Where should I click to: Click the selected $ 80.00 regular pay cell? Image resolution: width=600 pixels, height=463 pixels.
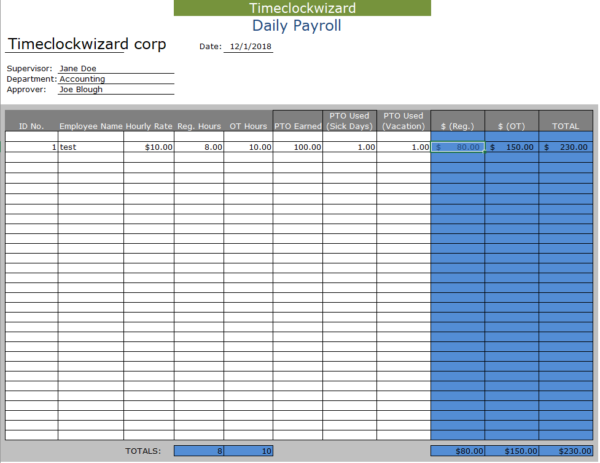(458, 147)
